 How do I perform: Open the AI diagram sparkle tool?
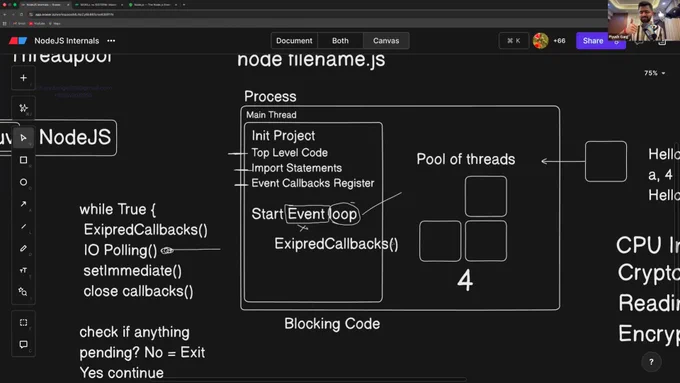[23, 108]
